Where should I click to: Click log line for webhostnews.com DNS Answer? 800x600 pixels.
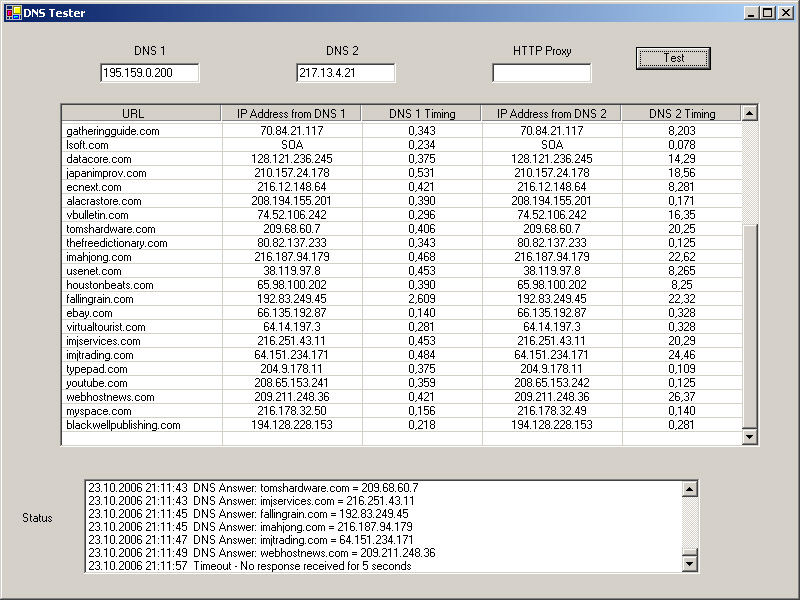pos(261,553)
